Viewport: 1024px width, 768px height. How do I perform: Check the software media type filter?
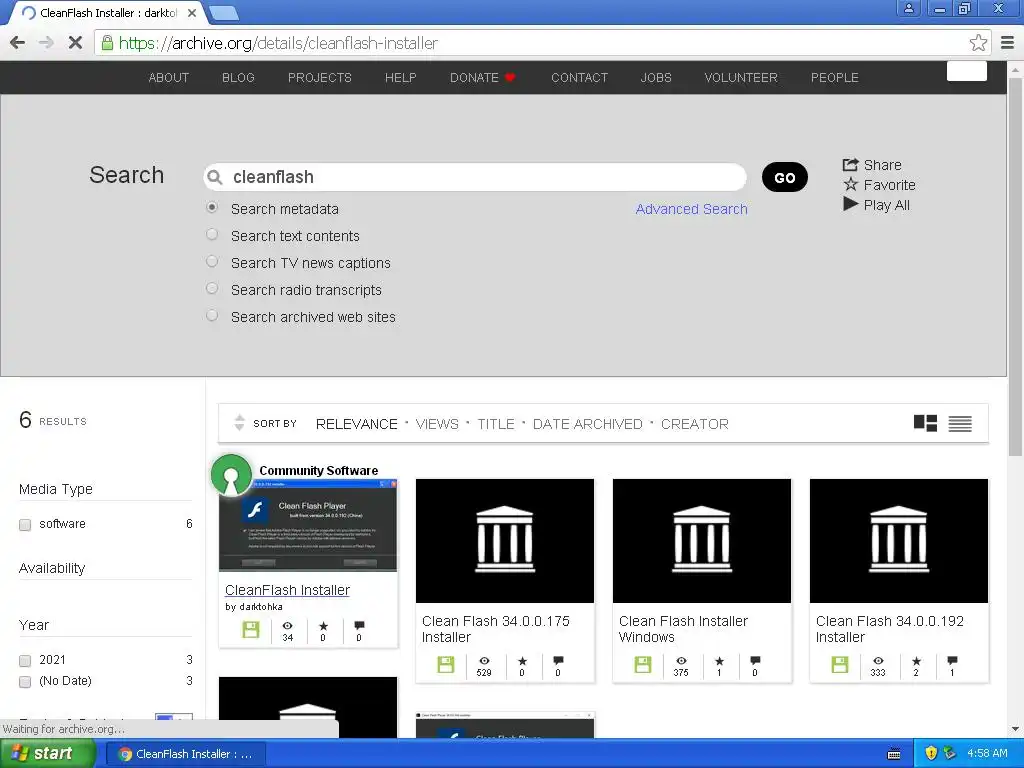click(x=25, y=524)
